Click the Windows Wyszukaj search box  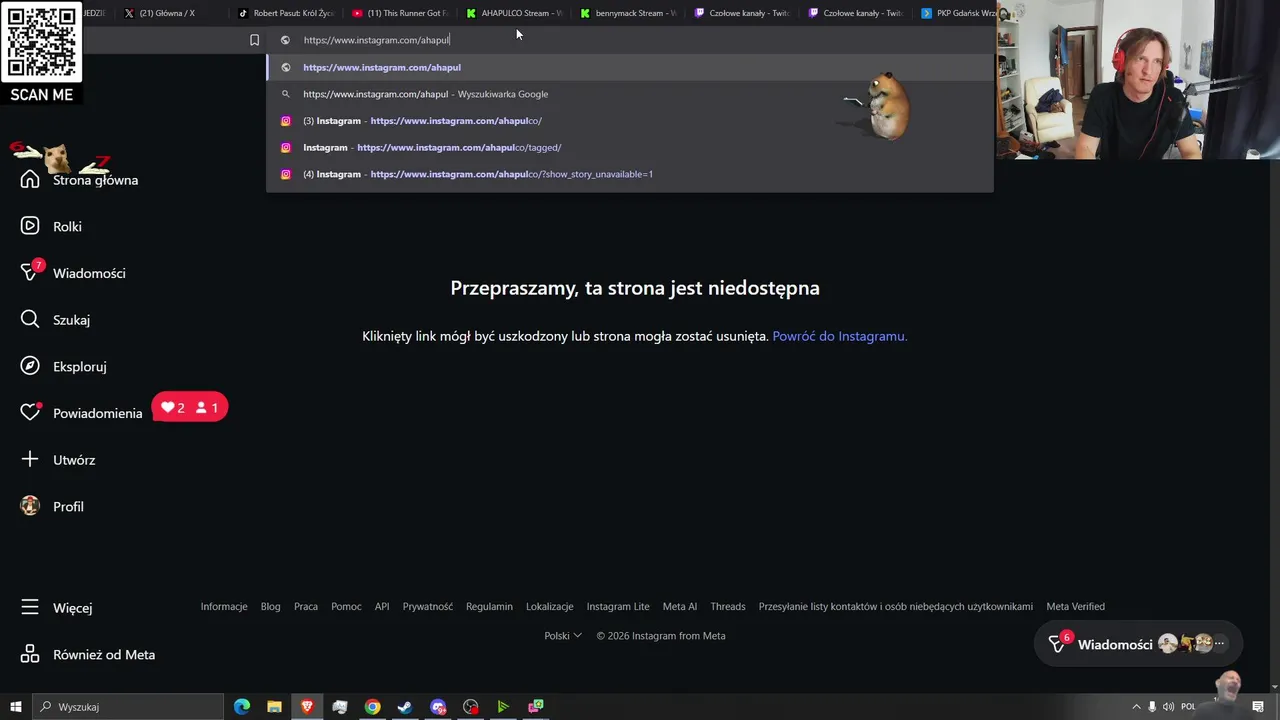point(128,707)
